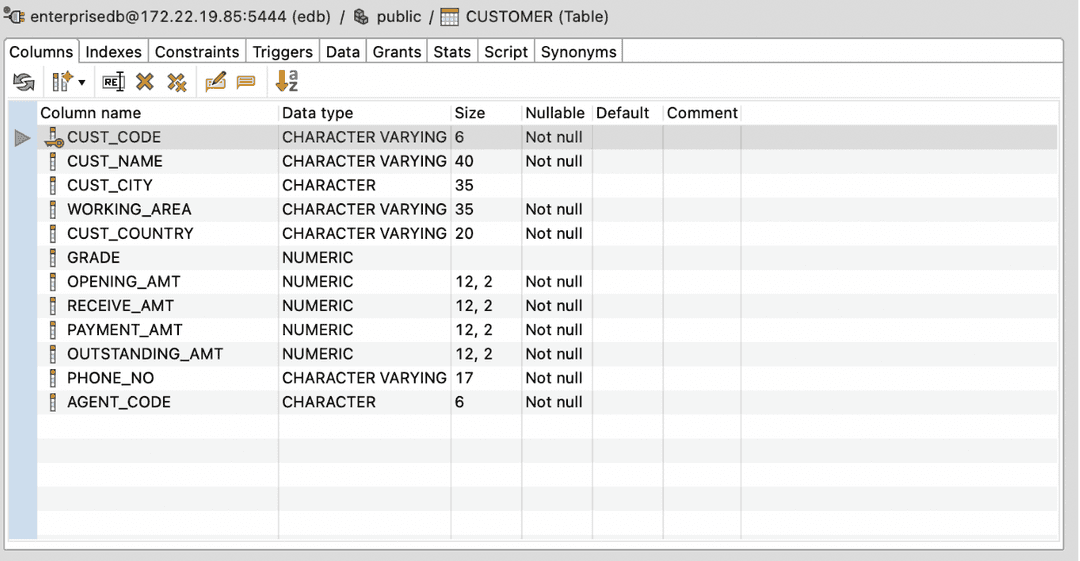Switch to the Indexes tab
Screen dimensions: 1080x561
tap(113, 52)
